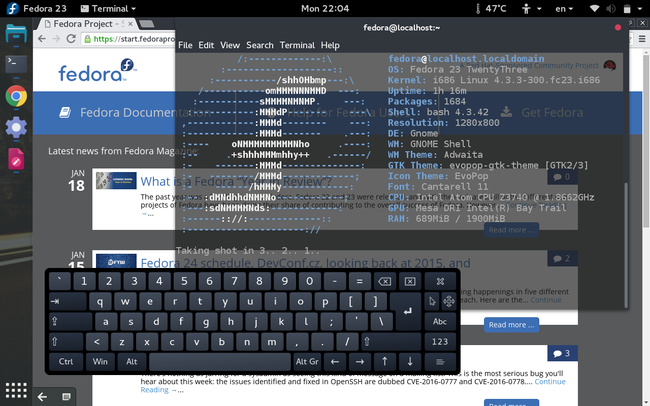Open Google Chrome from the dock

pyautogui.click(x=16, y=96)
